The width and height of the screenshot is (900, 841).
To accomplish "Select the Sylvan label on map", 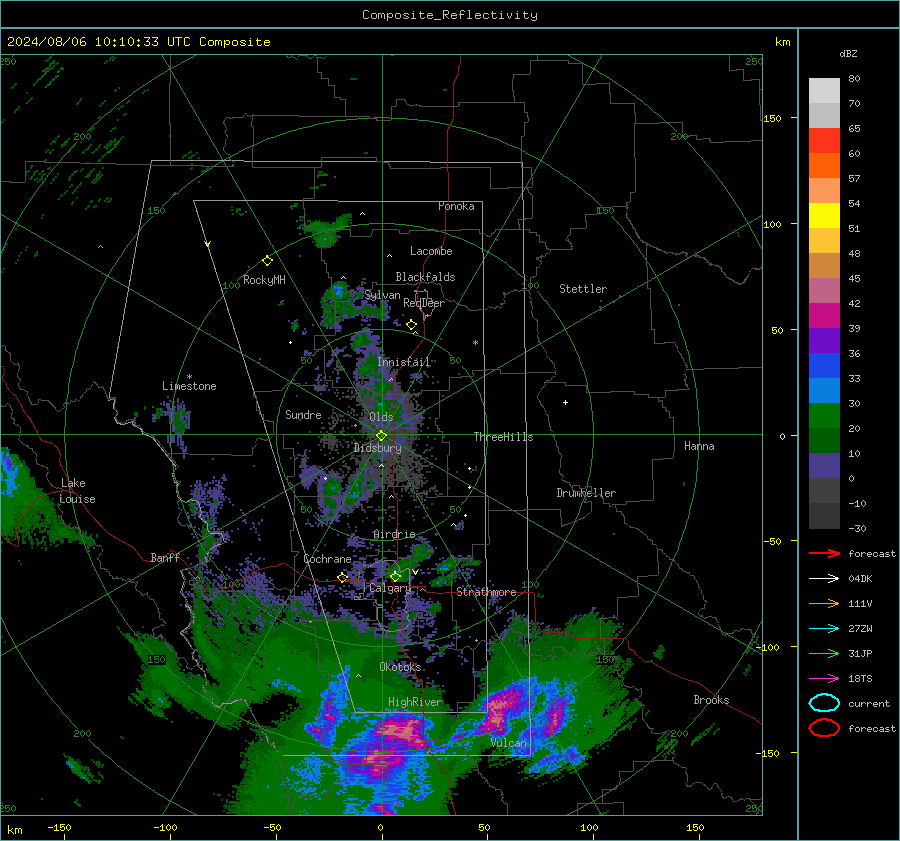I will [x=382, y=295].
